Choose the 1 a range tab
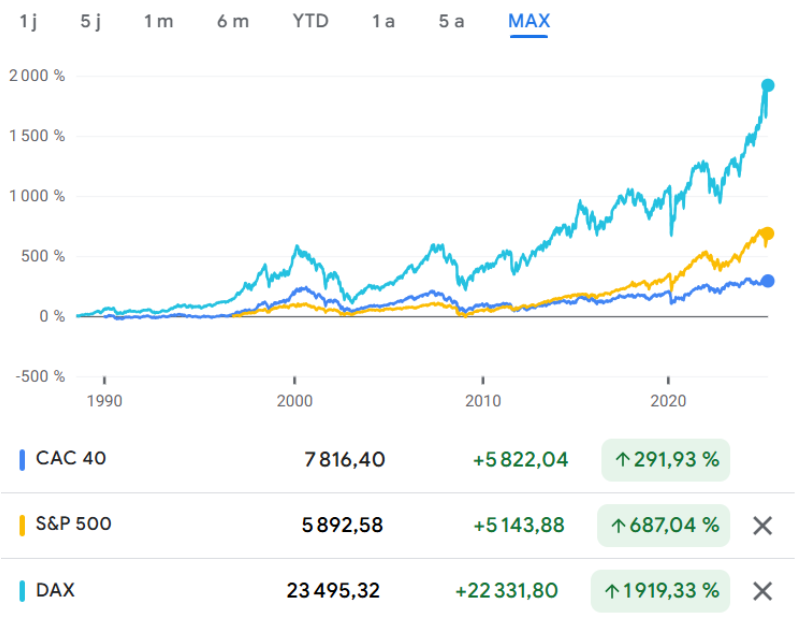The image size is (798, 617). 383,21
